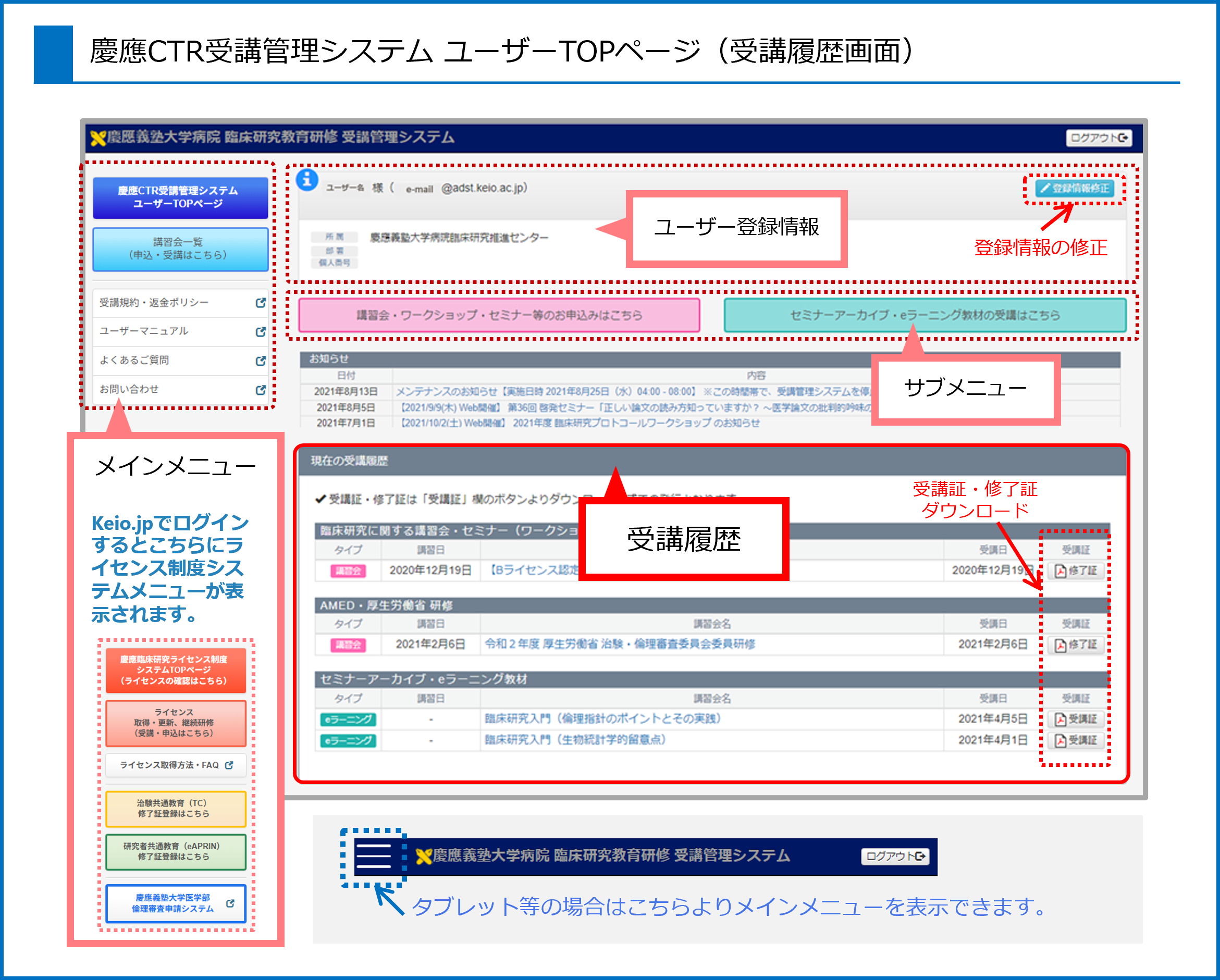This screenshot has width=1220, height=980.
Task: Click the blue info circle icon
Action: coord(307,180)
